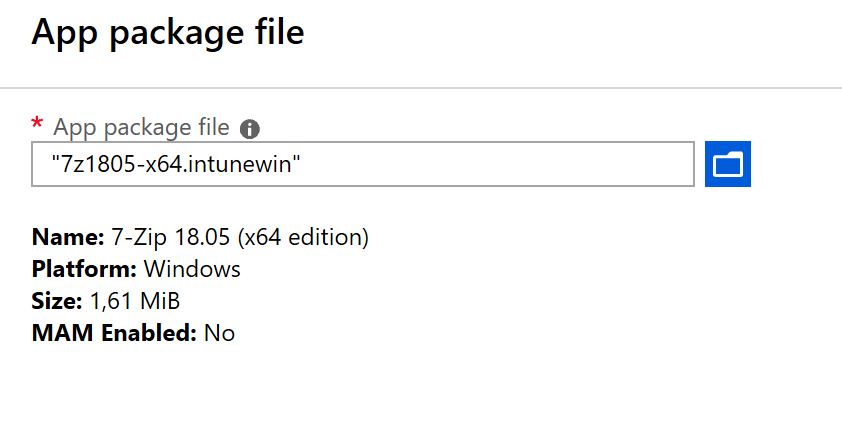This screenshot has width=842, height=438.
Task: Click the App package file field label
Action: coord(141,128)
